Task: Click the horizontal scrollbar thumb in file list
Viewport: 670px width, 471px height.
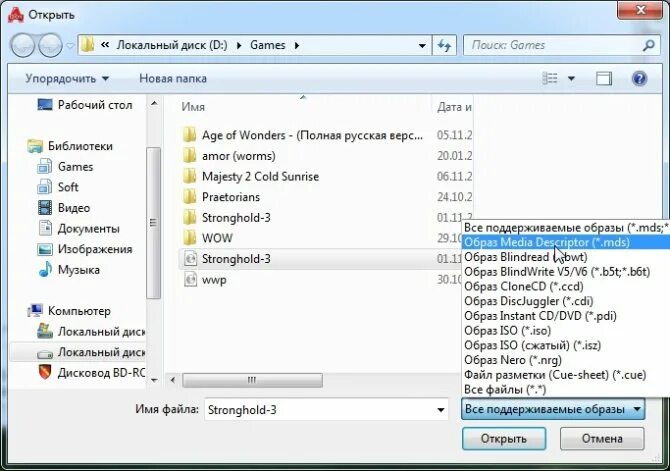Action: pyautogui.click(x=252, y=380)
